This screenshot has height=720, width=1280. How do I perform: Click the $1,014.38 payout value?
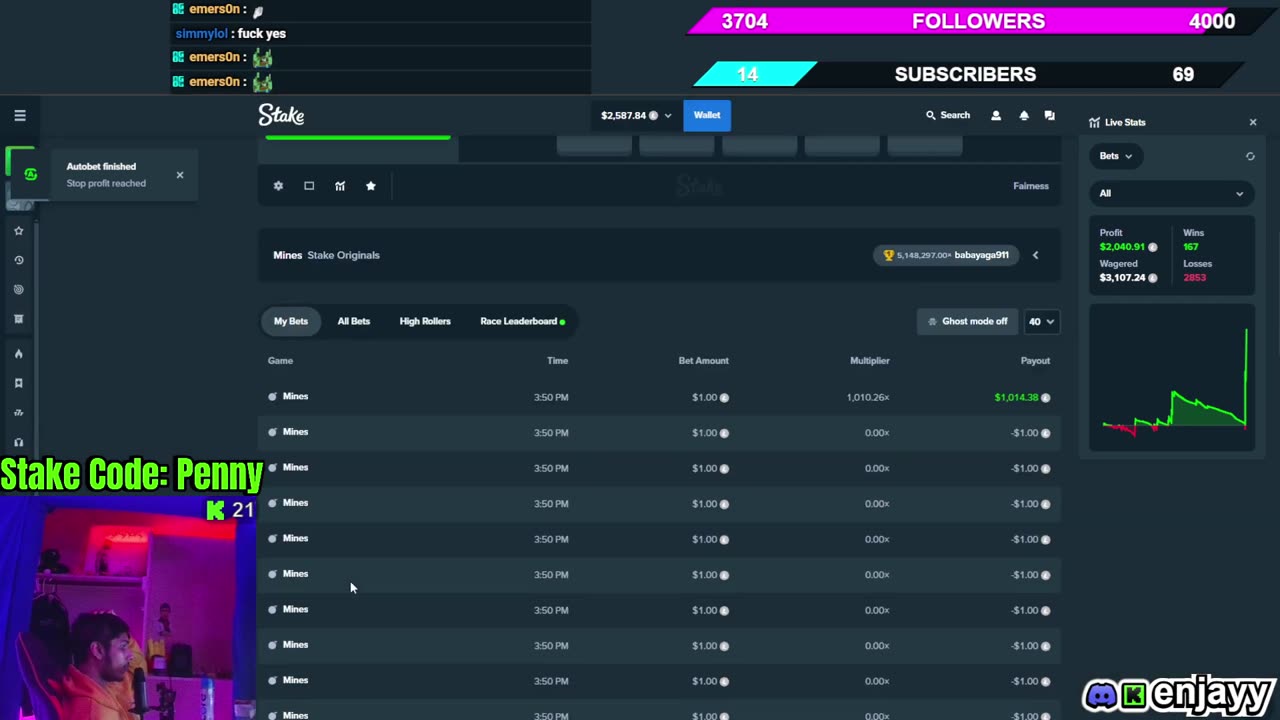tap(1016, 397)
